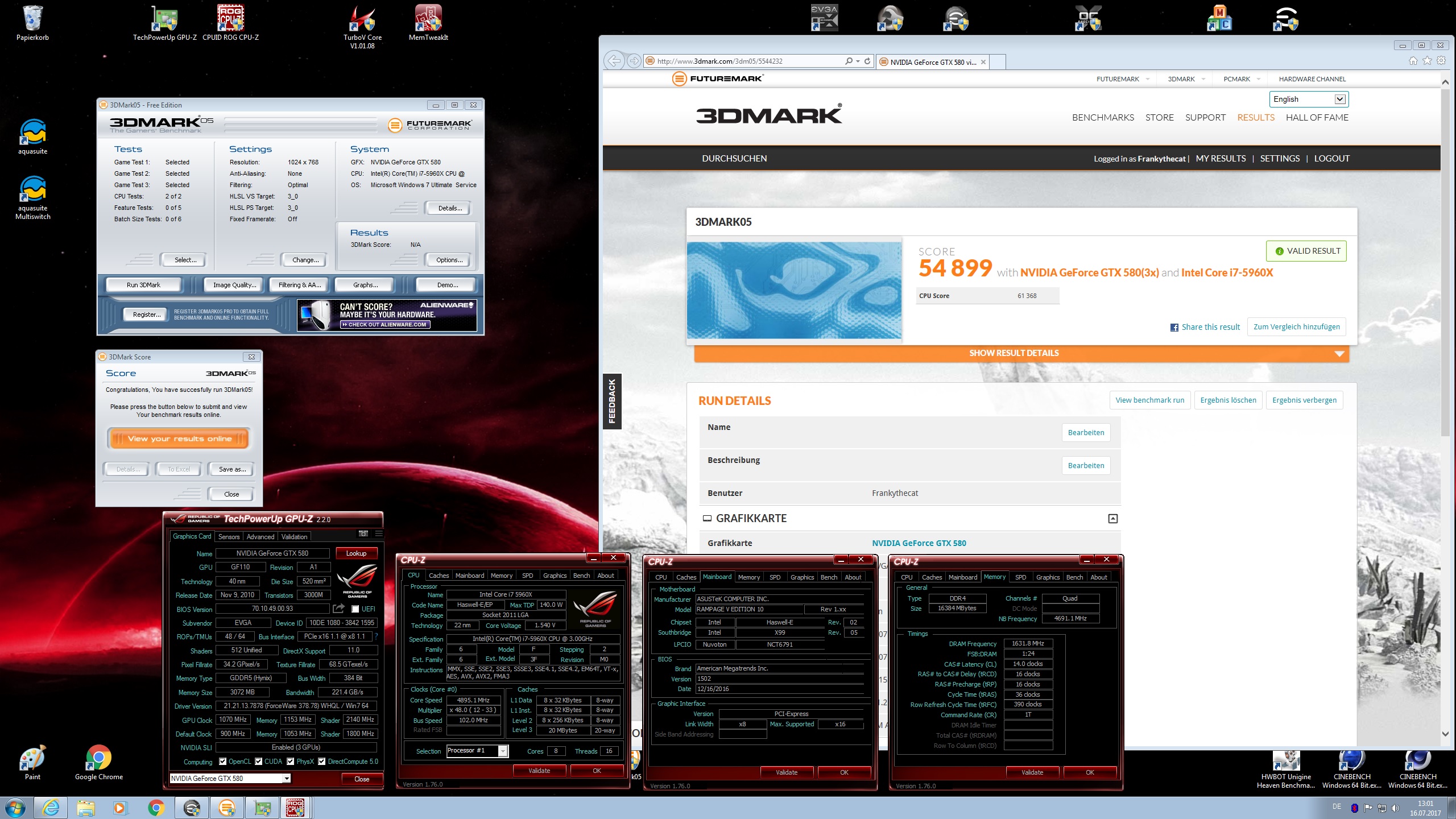
Task: Open the Papierkorb recycle bin icon
Action: point(32,23)
